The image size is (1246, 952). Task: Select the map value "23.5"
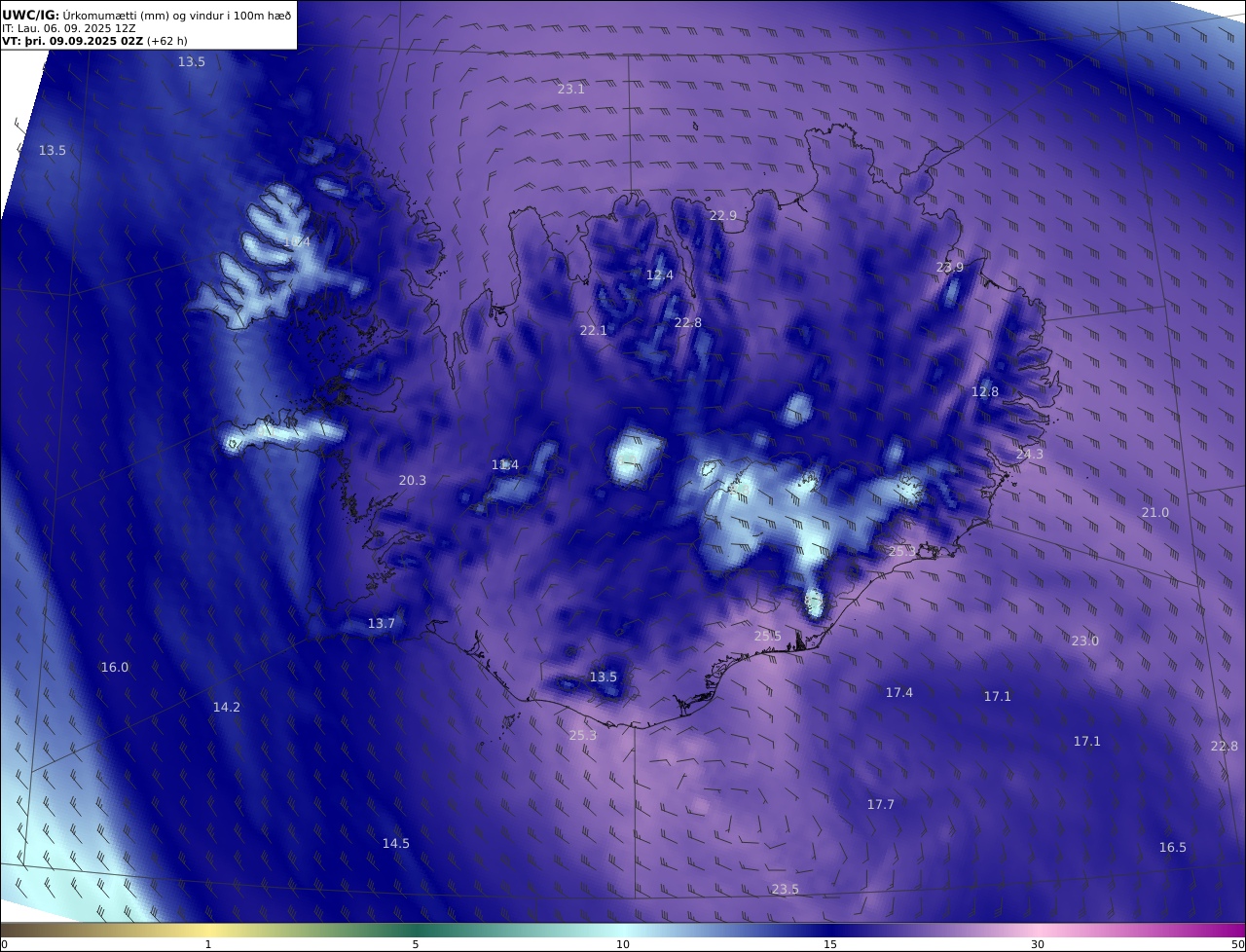[786, 889]
